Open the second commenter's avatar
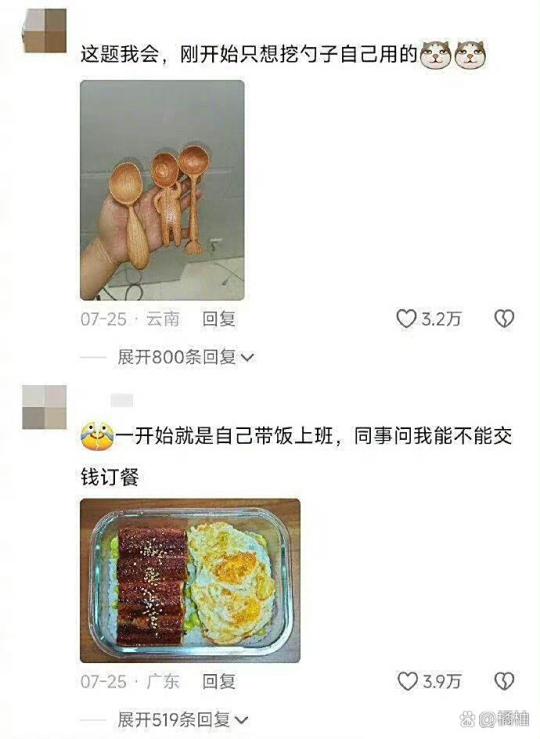 point(44,407)
